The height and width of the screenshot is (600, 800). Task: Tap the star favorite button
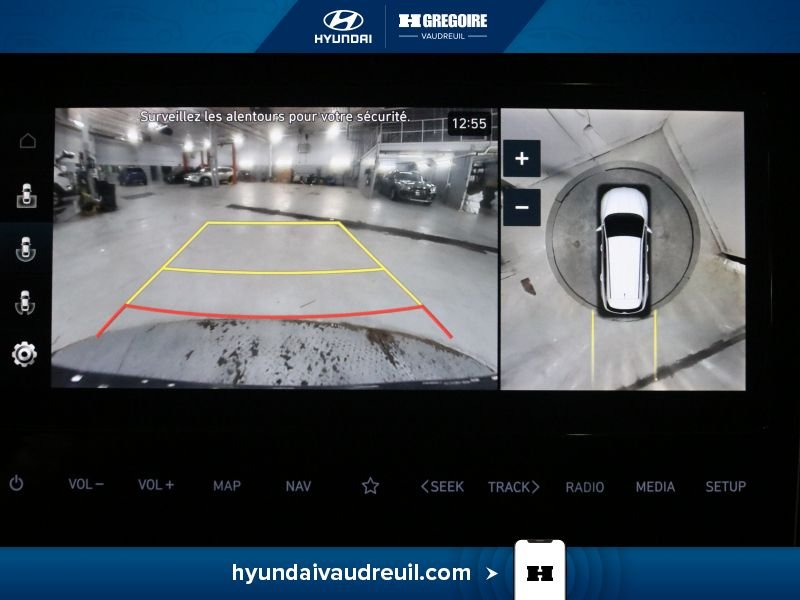pos(370,486)
